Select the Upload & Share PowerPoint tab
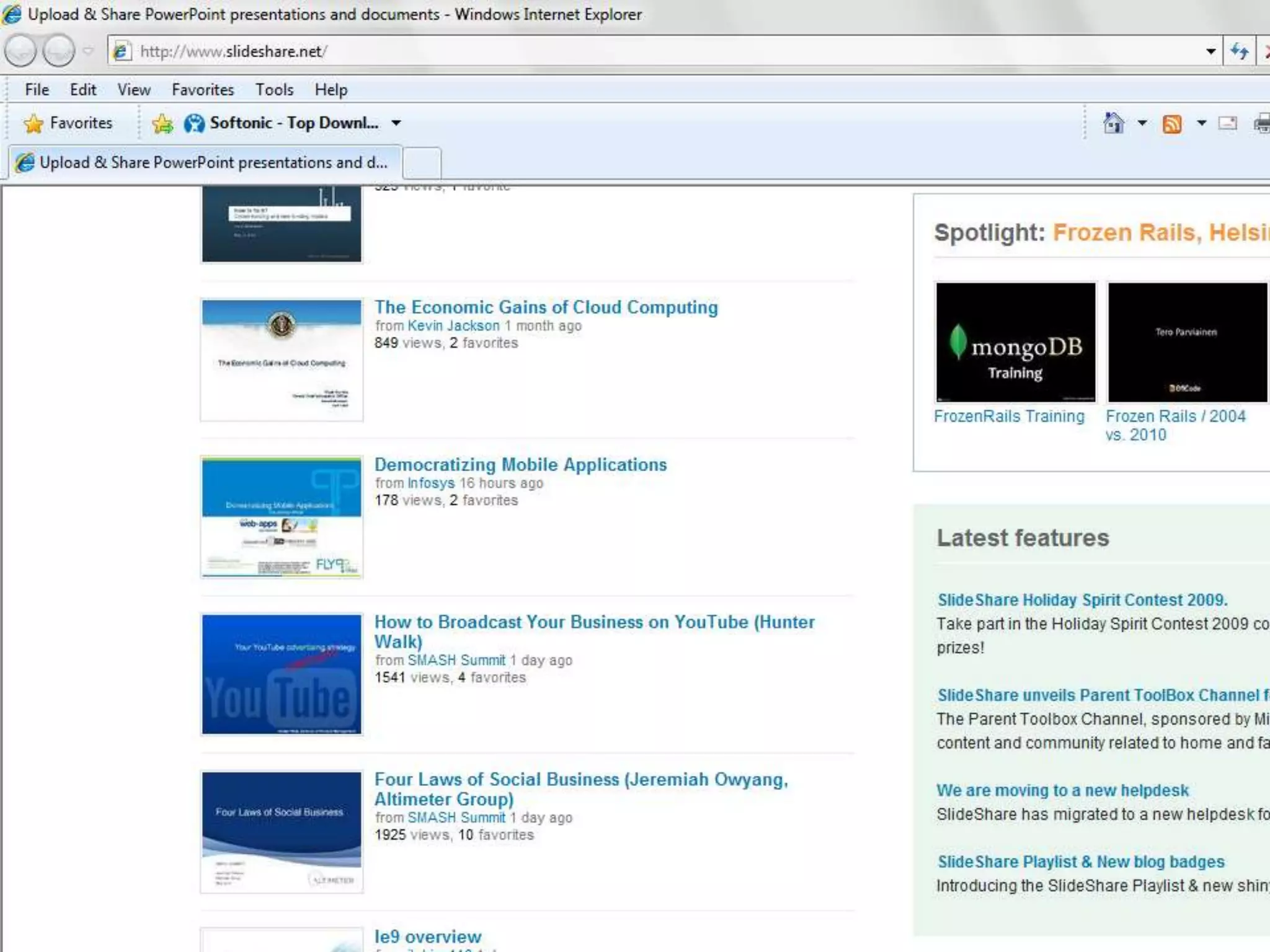The width and height of the screenshot is (1270, 952). click(x=205, y=162)
